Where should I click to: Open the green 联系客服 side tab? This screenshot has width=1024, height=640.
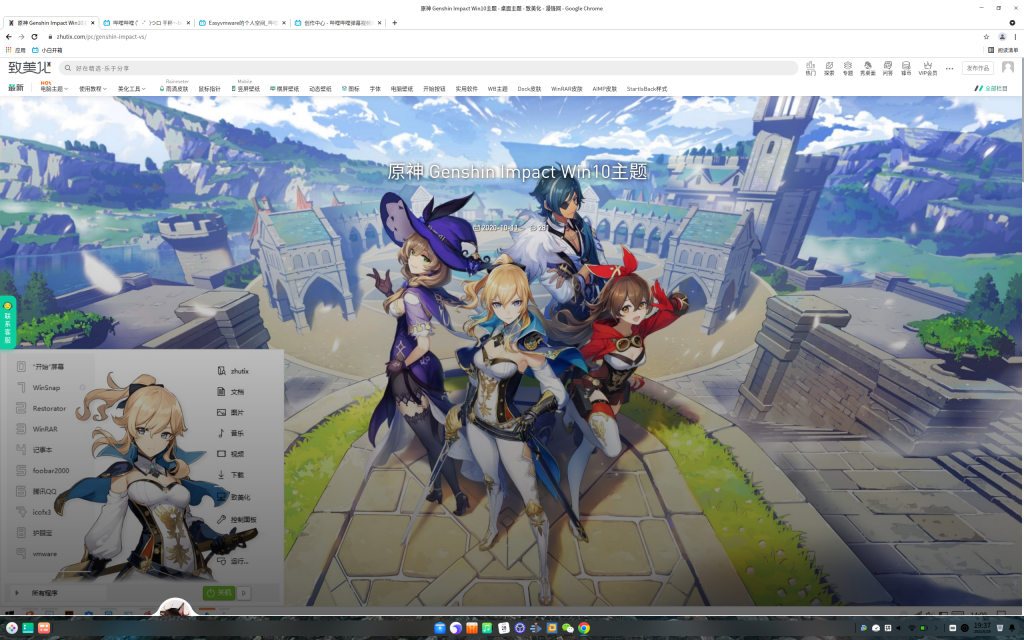[x=8, y=323]
